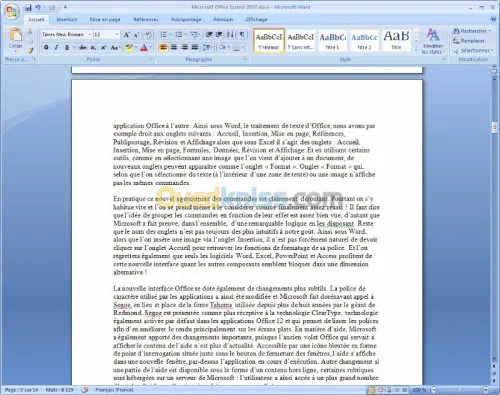
Task: Apply the Normal style
Action: (269, 41)
